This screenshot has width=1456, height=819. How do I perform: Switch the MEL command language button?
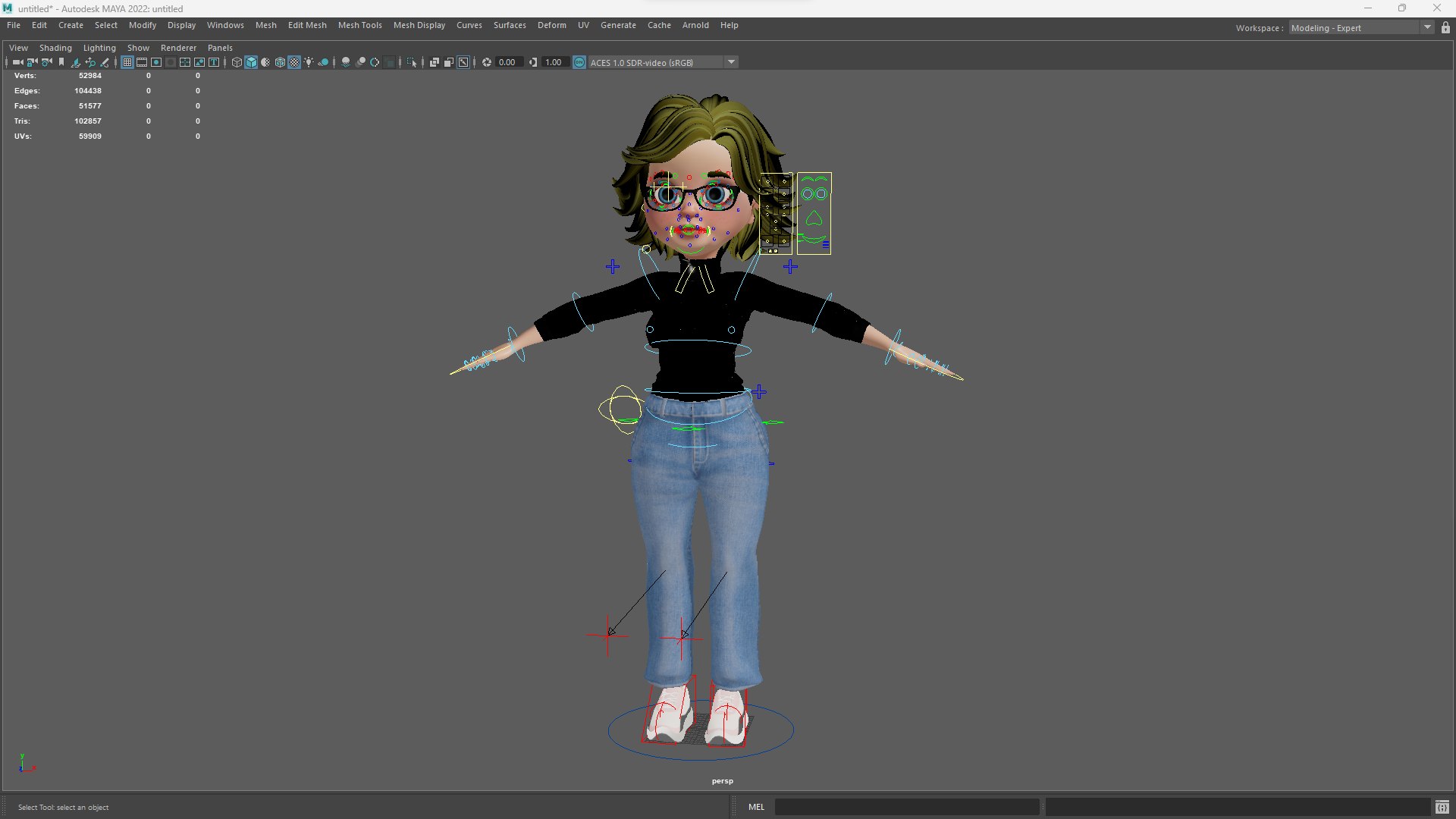(x=756, y=807)
